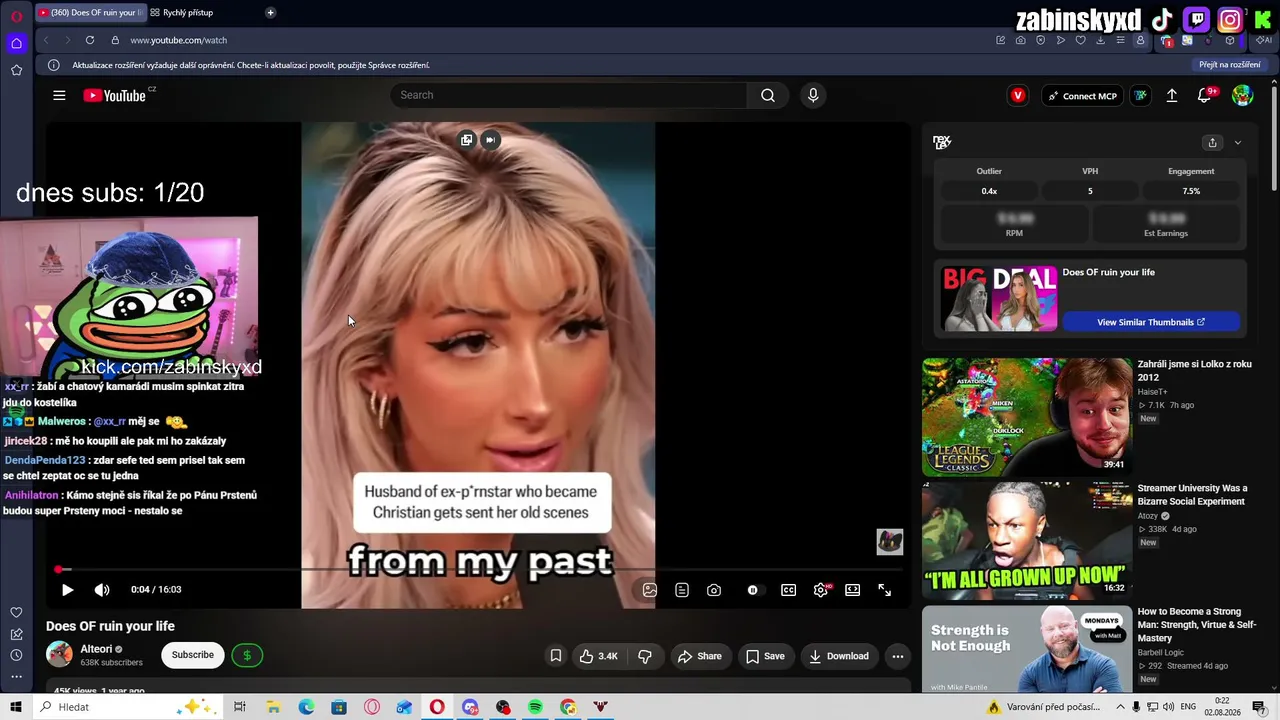
Task: Click the green dollar sign button
Action: [x=247, y=655]
